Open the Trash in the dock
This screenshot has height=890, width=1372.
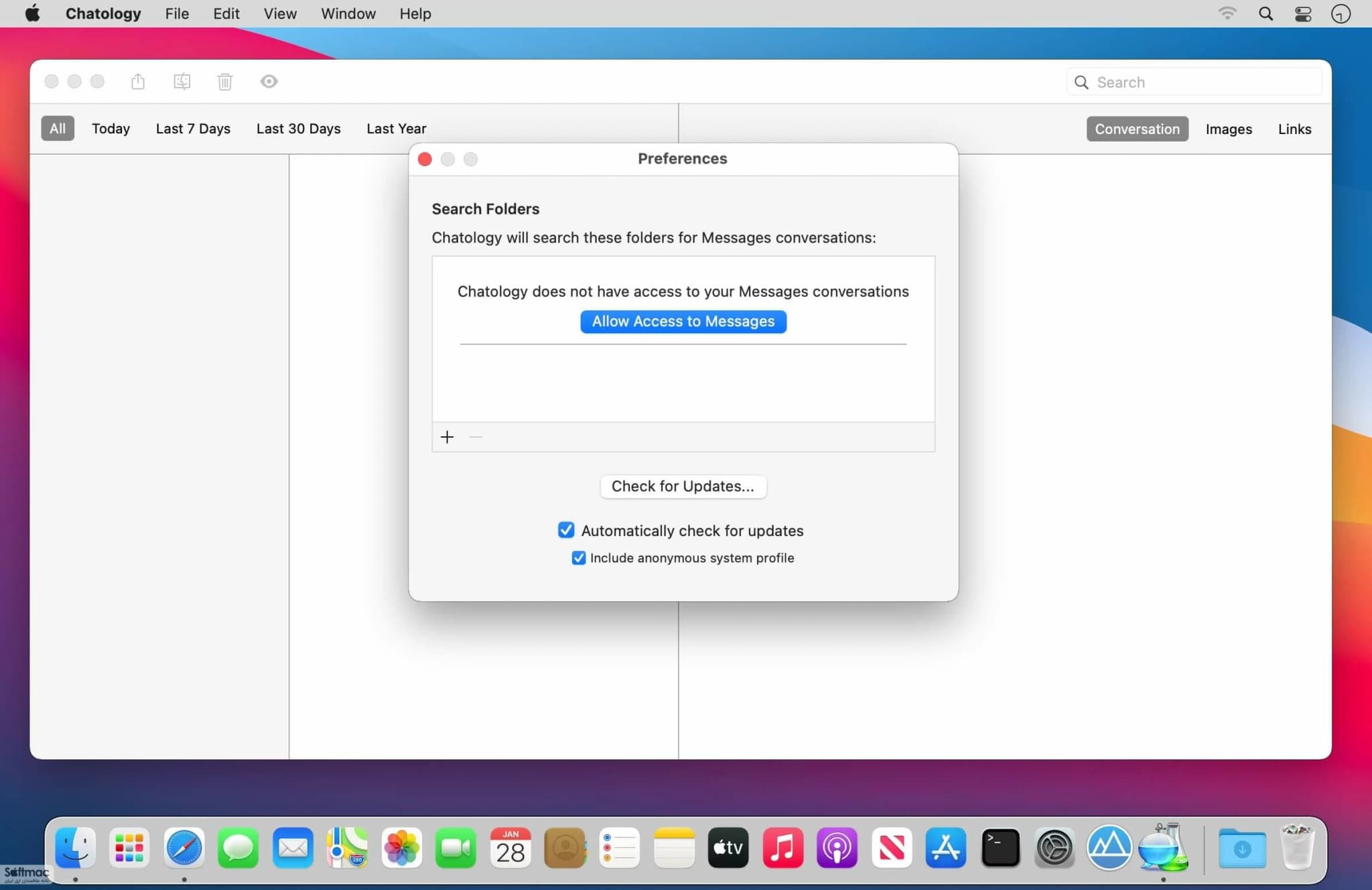click(x=1297, y=847)
